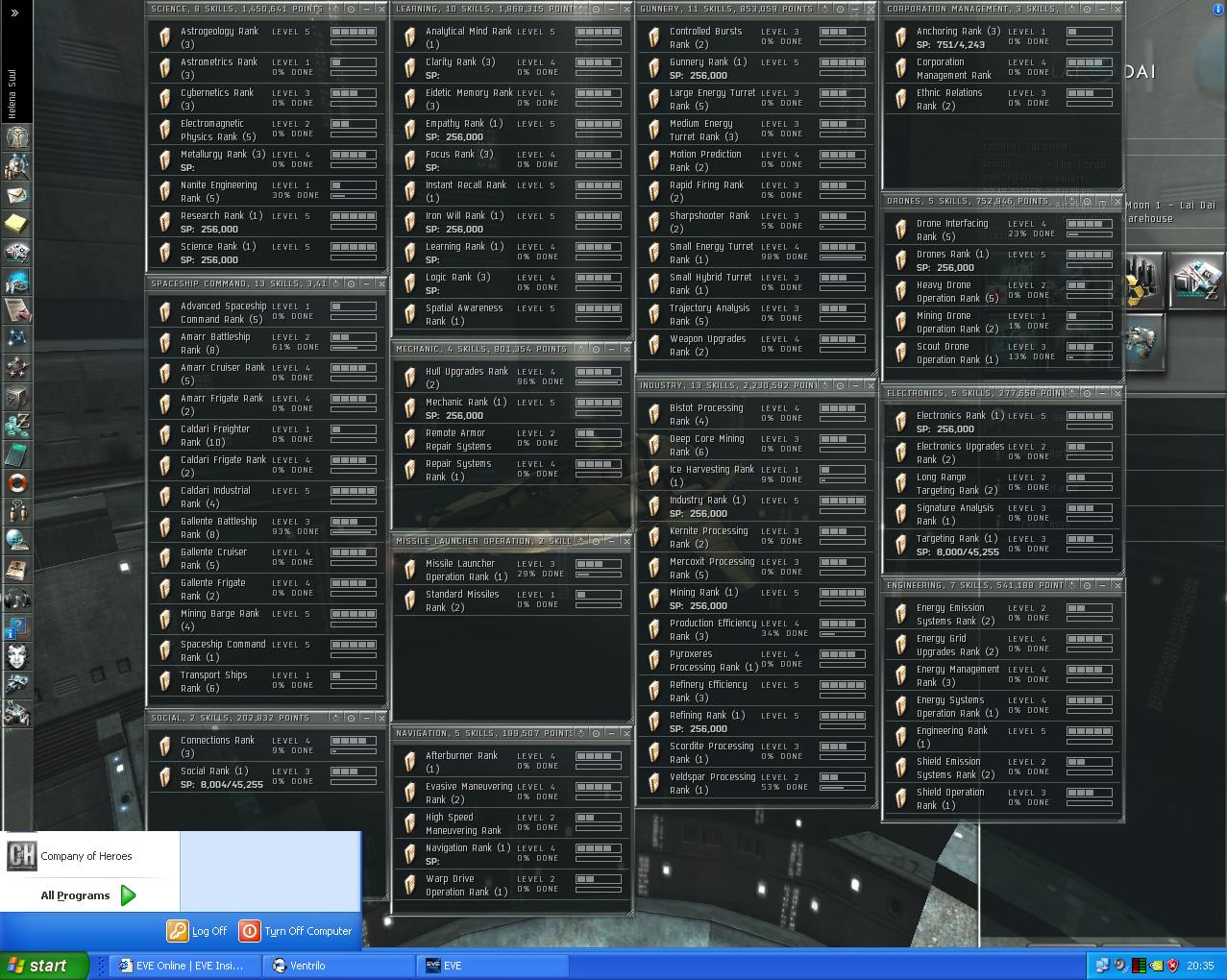The height and width of the screenshot is (980, 1227).
Task: Click the circle button on the Gunnery window header
Action: click(840, 9)
